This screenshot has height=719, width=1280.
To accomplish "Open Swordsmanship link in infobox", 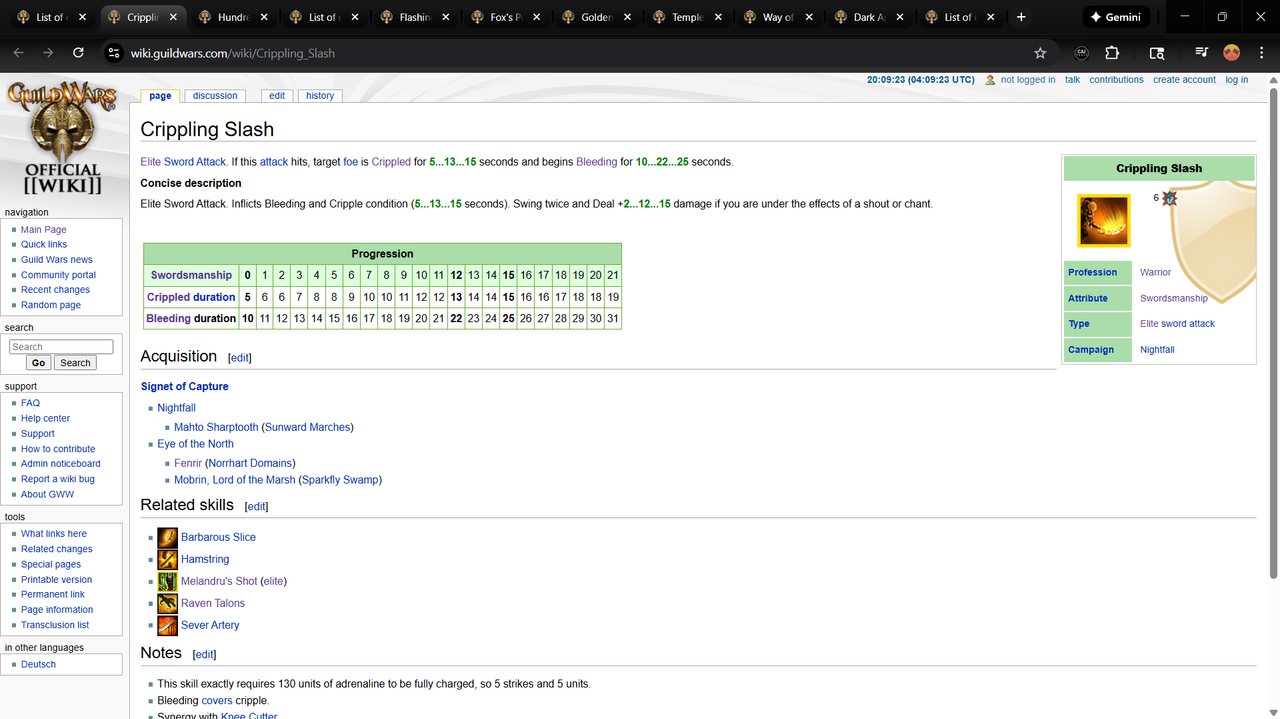I will pyautogui.click(x=1174, y=298).
